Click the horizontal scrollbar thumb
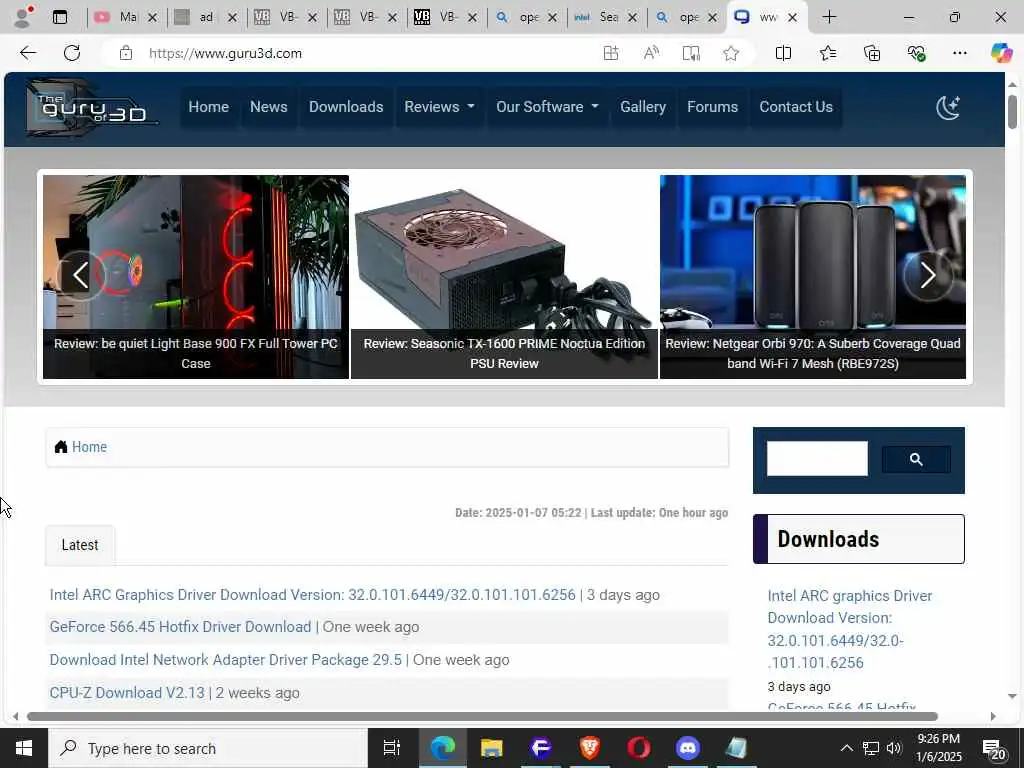The image size is (1024, 768). 482,716
